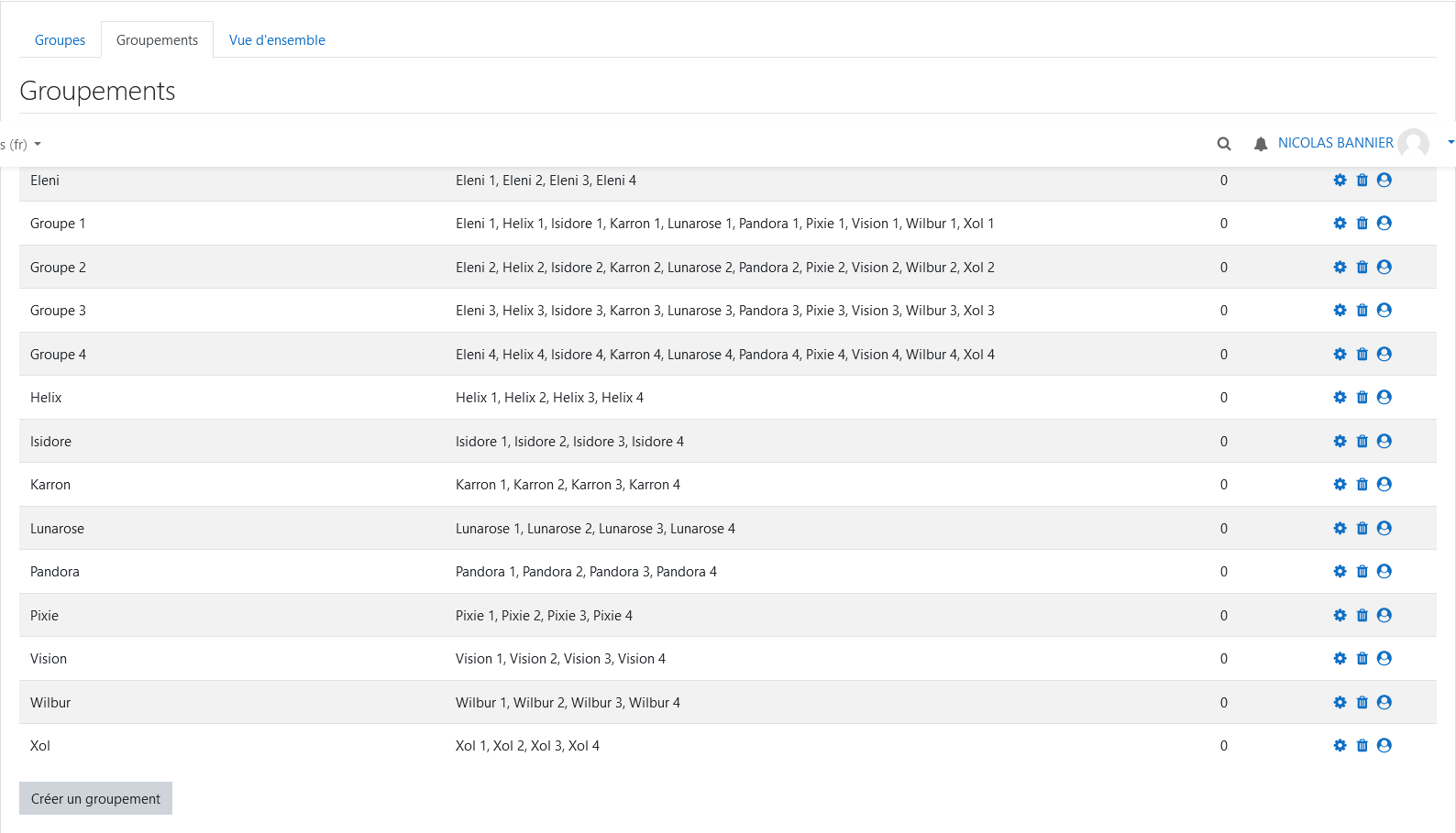Click trash icon for Lunarose row
This screenshot has width=1456, height=833.
click(1362, 529)
